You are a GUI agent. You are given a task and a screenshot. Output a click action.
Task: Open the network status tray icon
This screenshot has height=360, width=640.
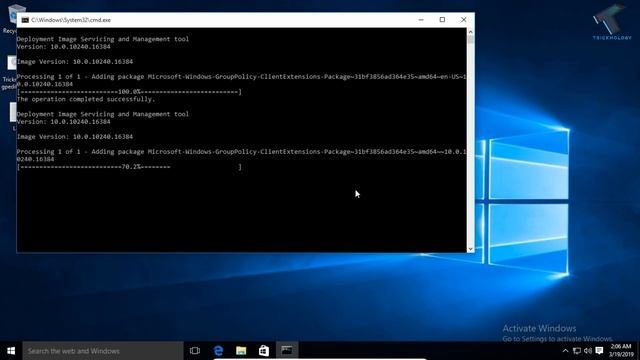pyautogui.click(x=577, y=351)
